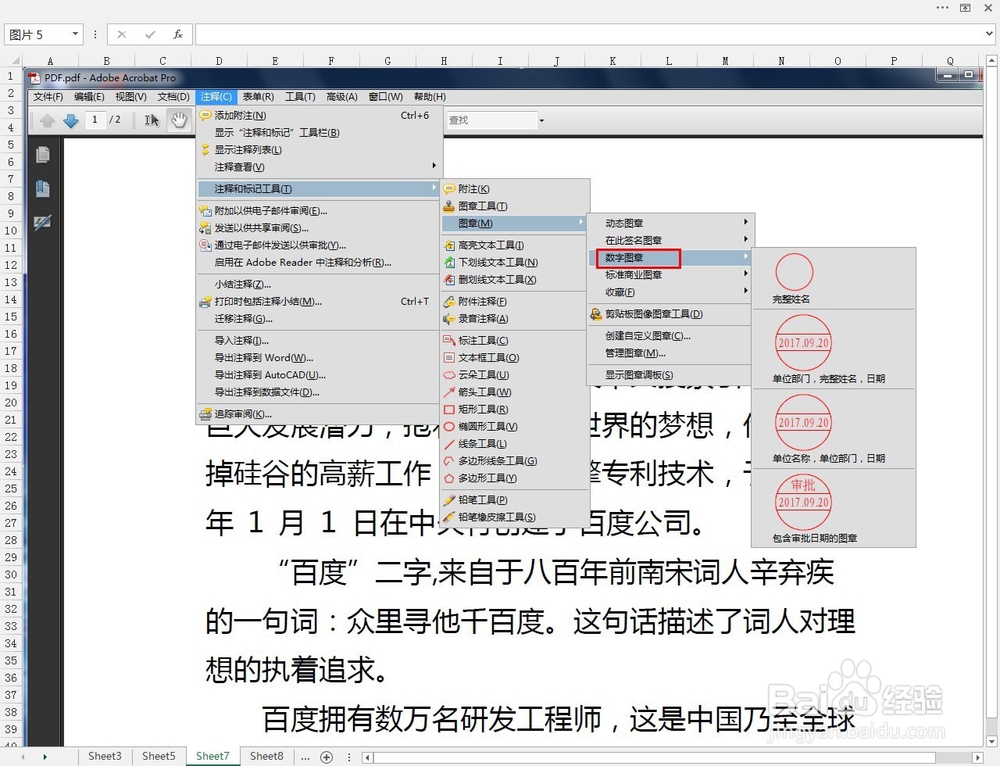The width and height of the screenshot is (1000, 766).
Task: Select the 箭头工具 arrow tool
Action: point(514,392)
